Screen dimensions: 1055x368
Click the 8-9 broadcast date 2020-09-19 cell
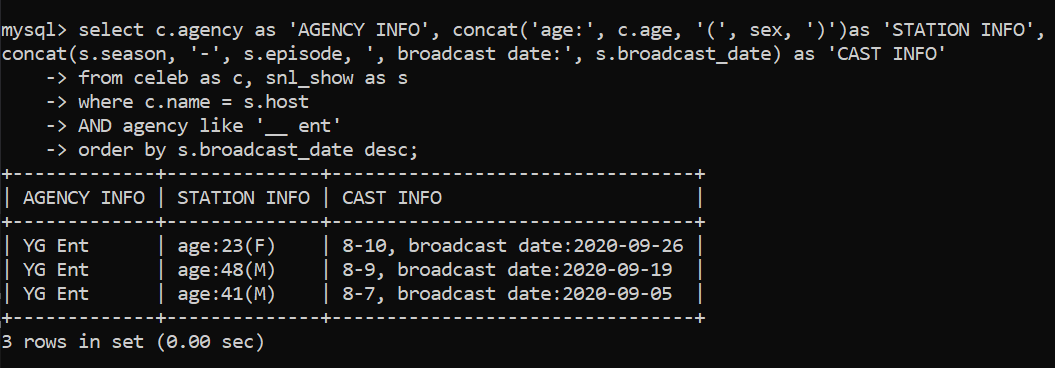[x=507, y=270]
